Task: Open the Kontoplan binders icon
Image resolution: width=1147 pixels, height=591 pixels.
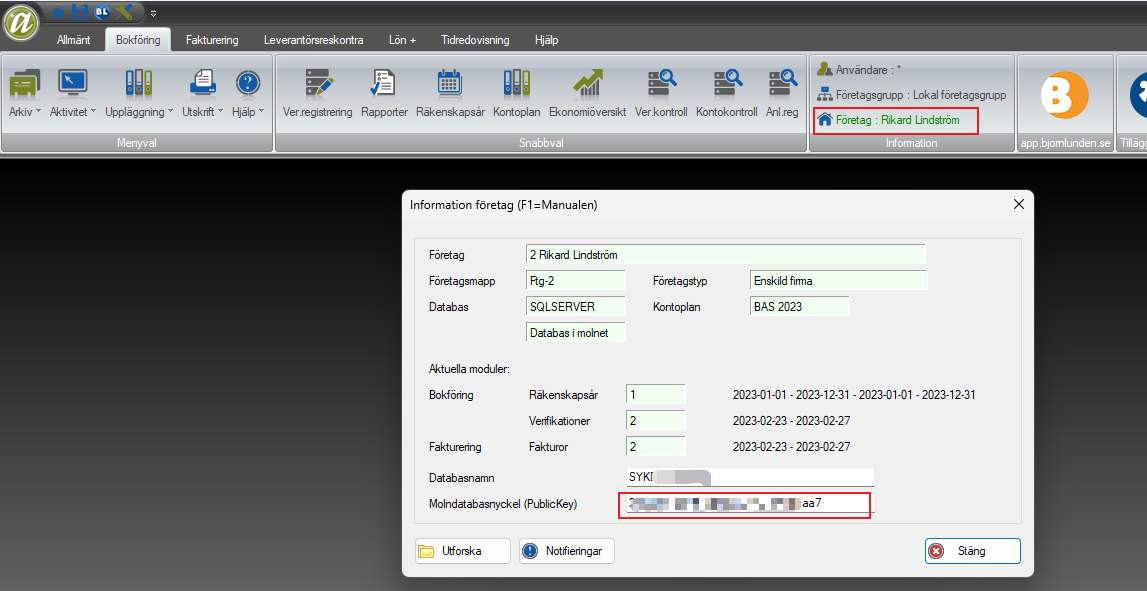Action: pos(516,93)
